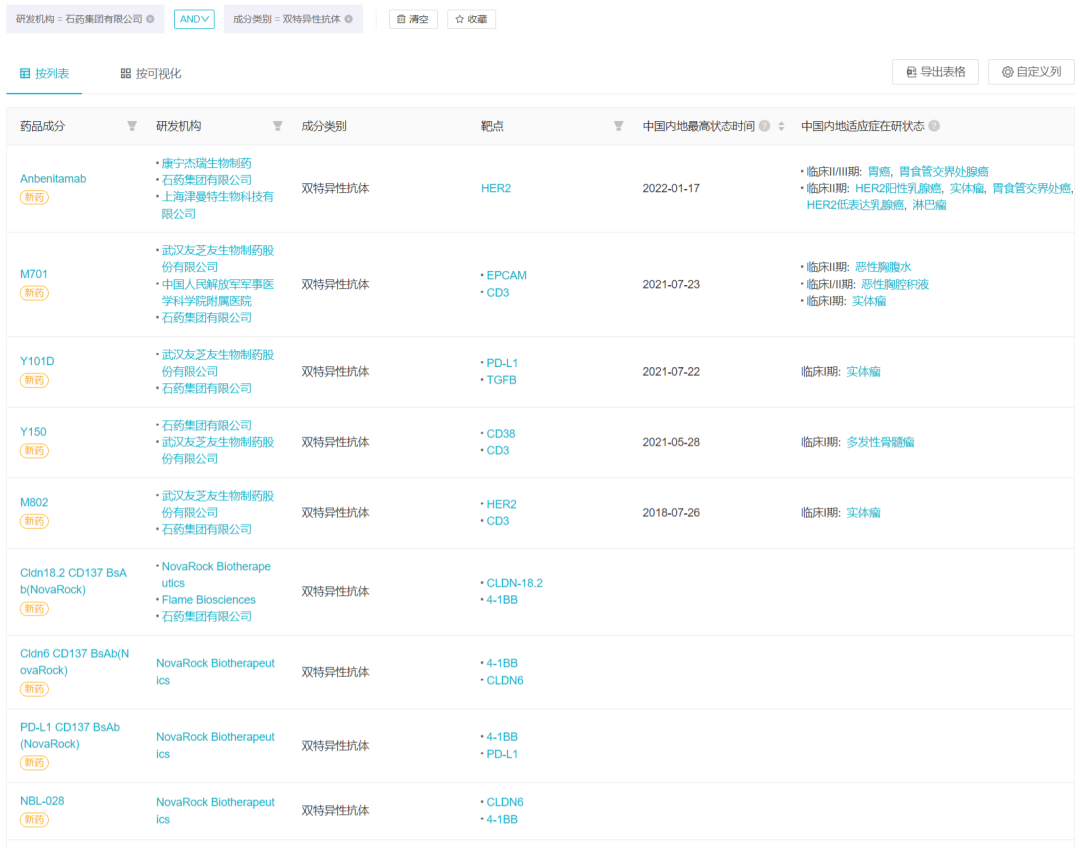Click 4-1BB target link in PD-L1 CD137 row

coord(502,737)
